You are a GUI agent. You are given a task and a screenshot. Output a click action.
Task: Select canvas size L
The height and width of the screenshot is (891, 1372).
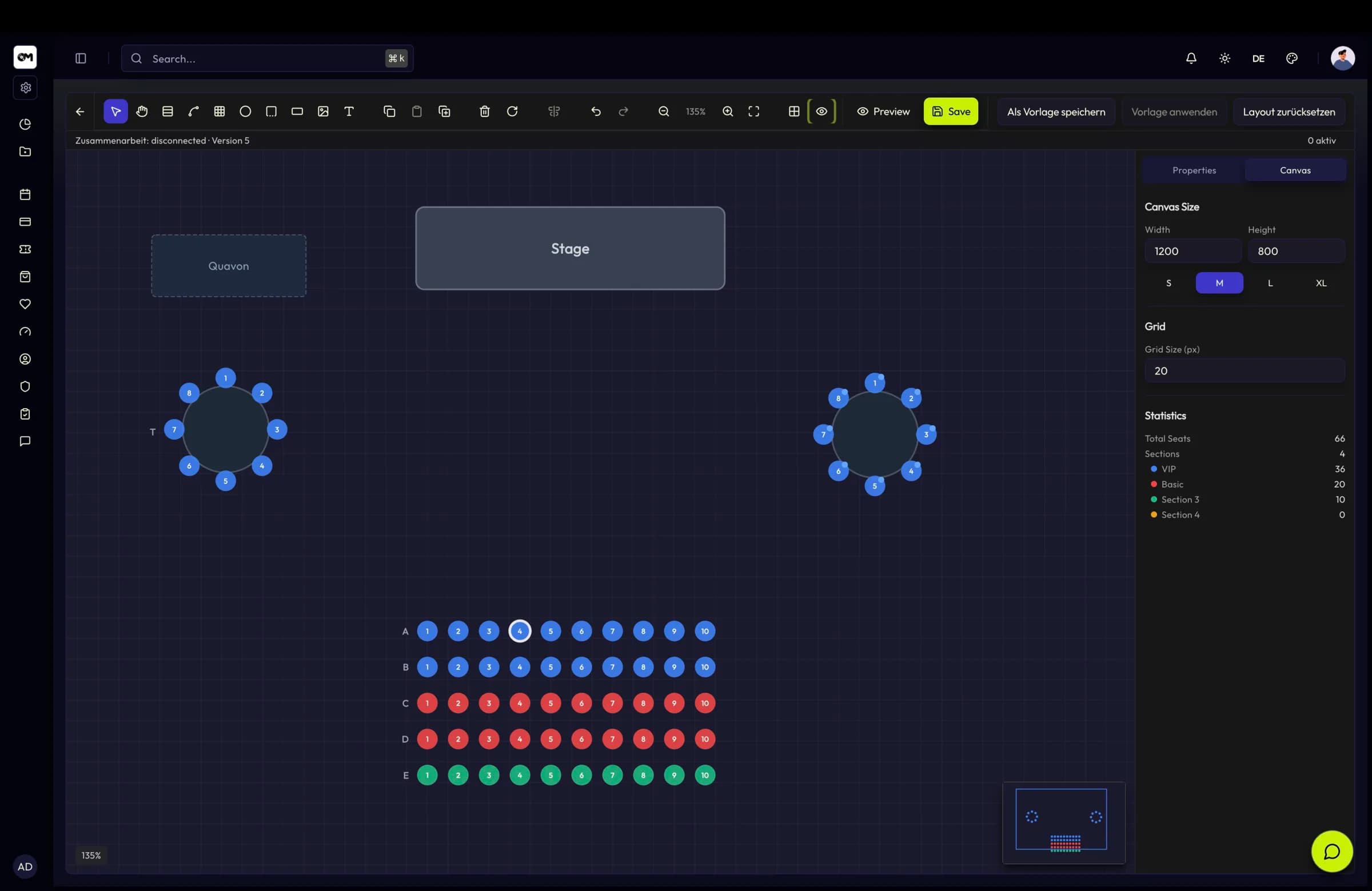pos(1271,283)
